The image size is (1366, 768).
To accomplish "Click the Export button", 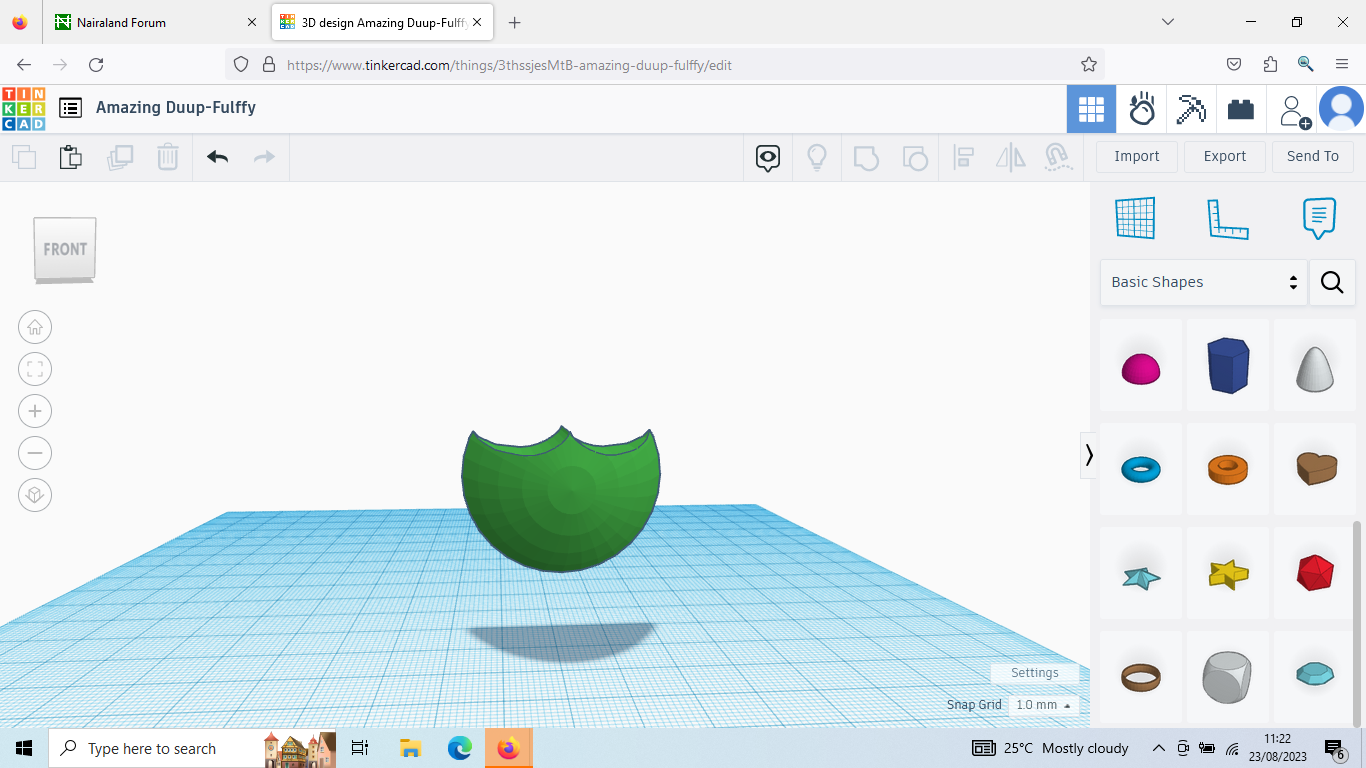I will (1225, 157).
